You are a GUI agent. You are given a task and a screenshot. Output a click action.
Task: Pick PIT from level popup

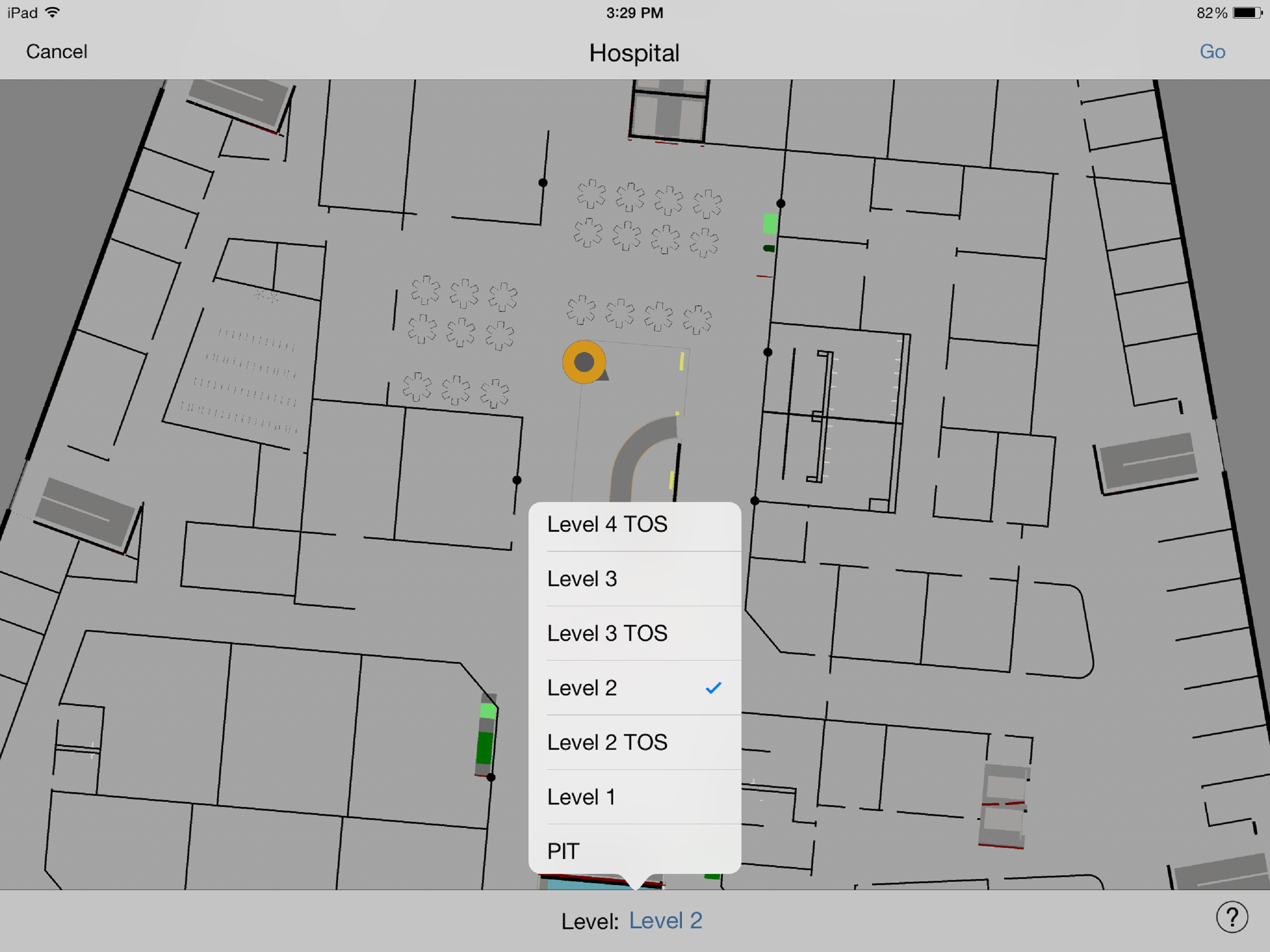tap(563, 851)
